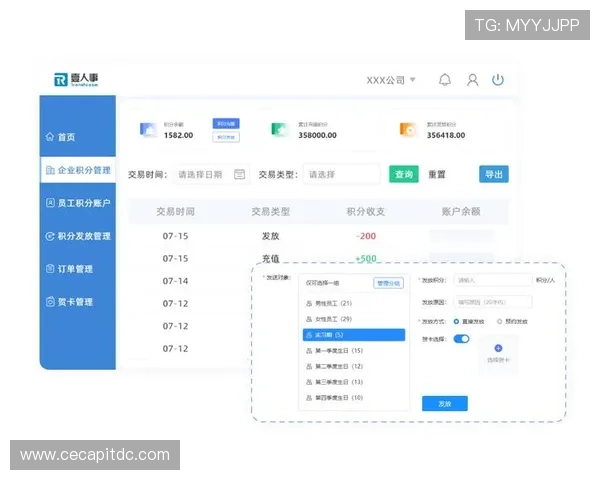Open the notification bell icon

point(445,80)
